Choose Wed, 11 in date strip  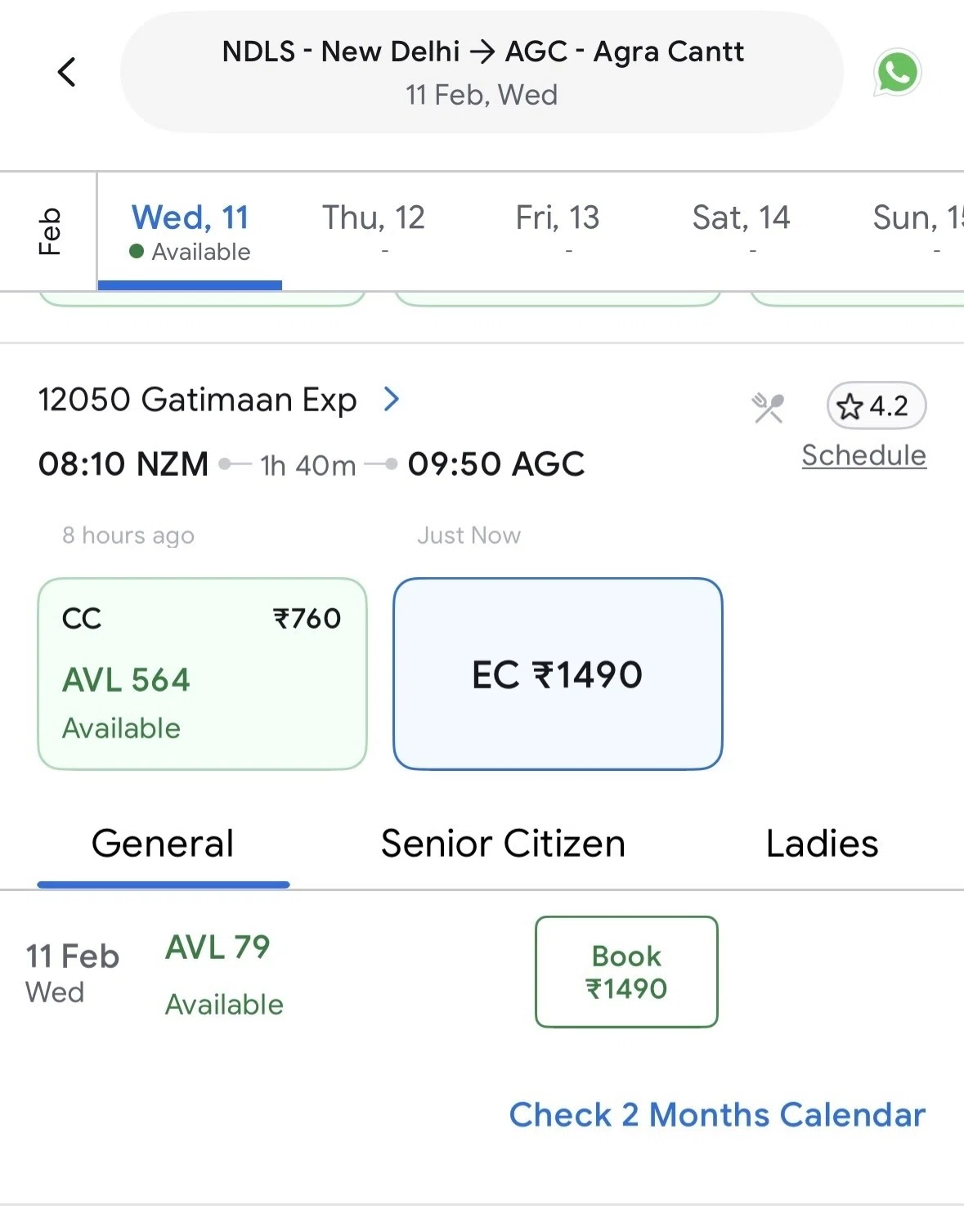190,231
